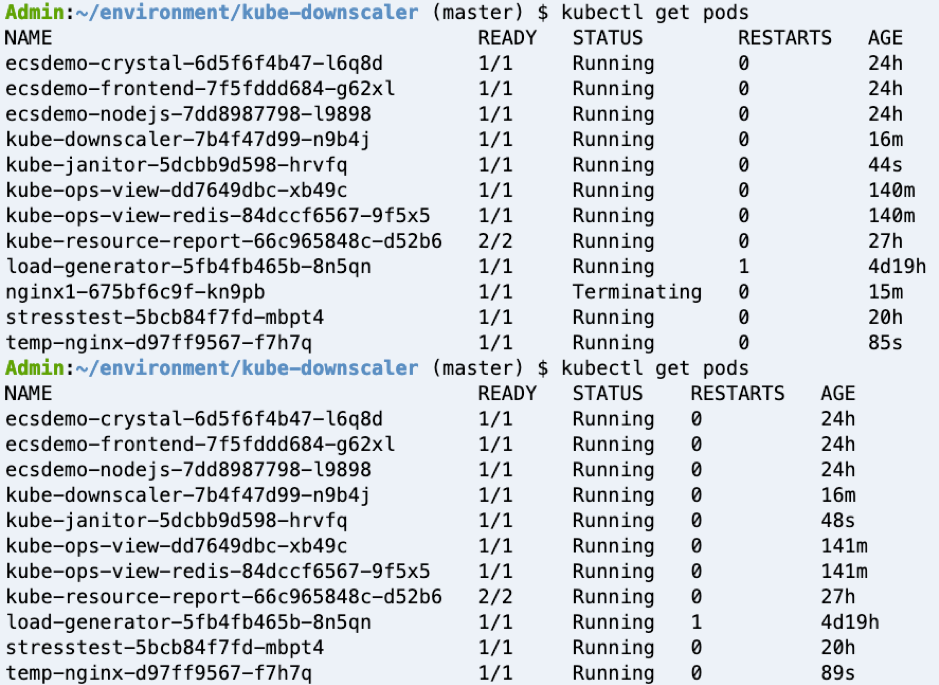Click the nginx1-675bf6c9f-kn9pb pod name
Image resolution: width=939 pixels, height=685 pixels.
(135, 292)
